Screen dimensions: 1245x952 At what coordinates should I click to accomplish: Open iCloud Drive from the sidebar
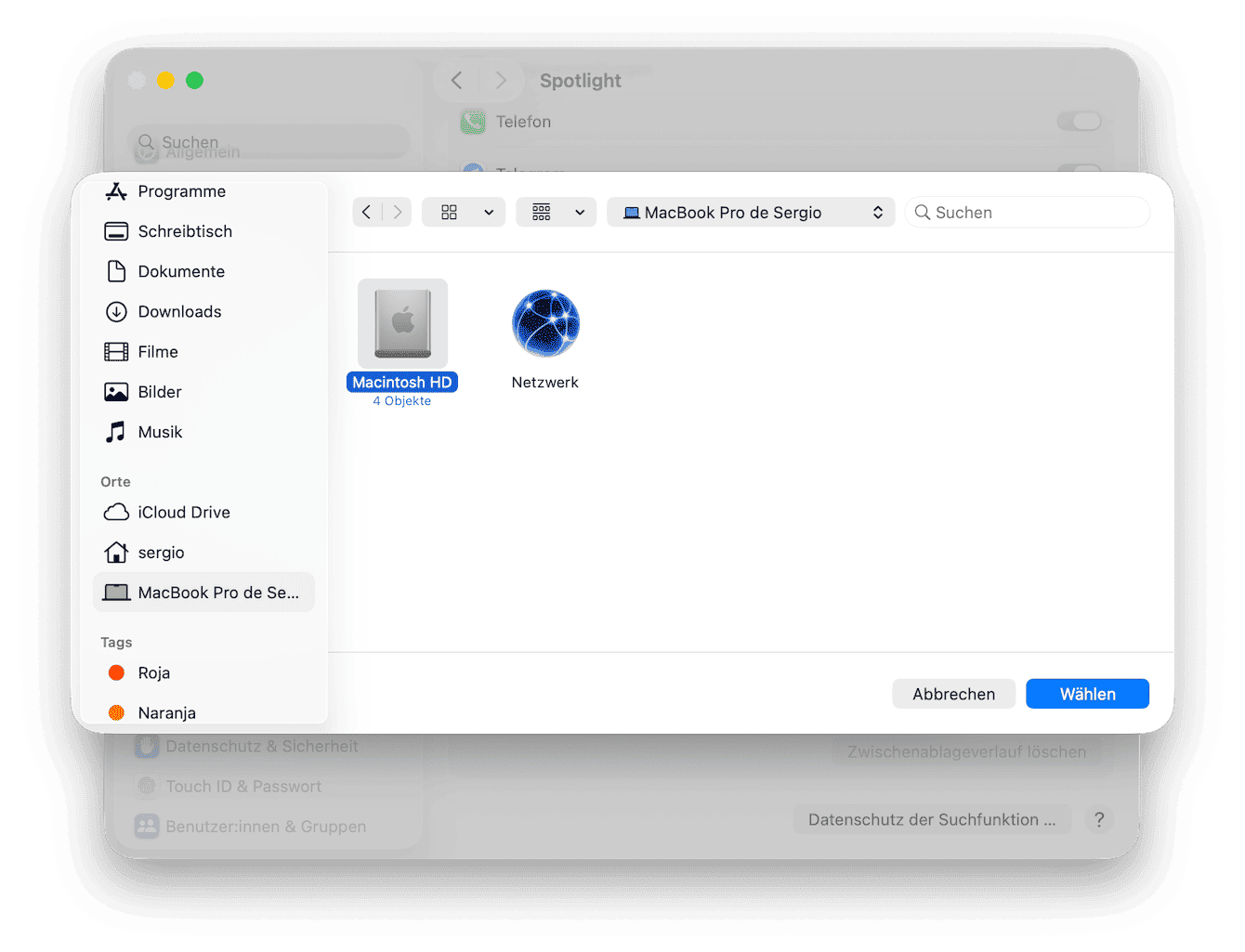[183, 512]
